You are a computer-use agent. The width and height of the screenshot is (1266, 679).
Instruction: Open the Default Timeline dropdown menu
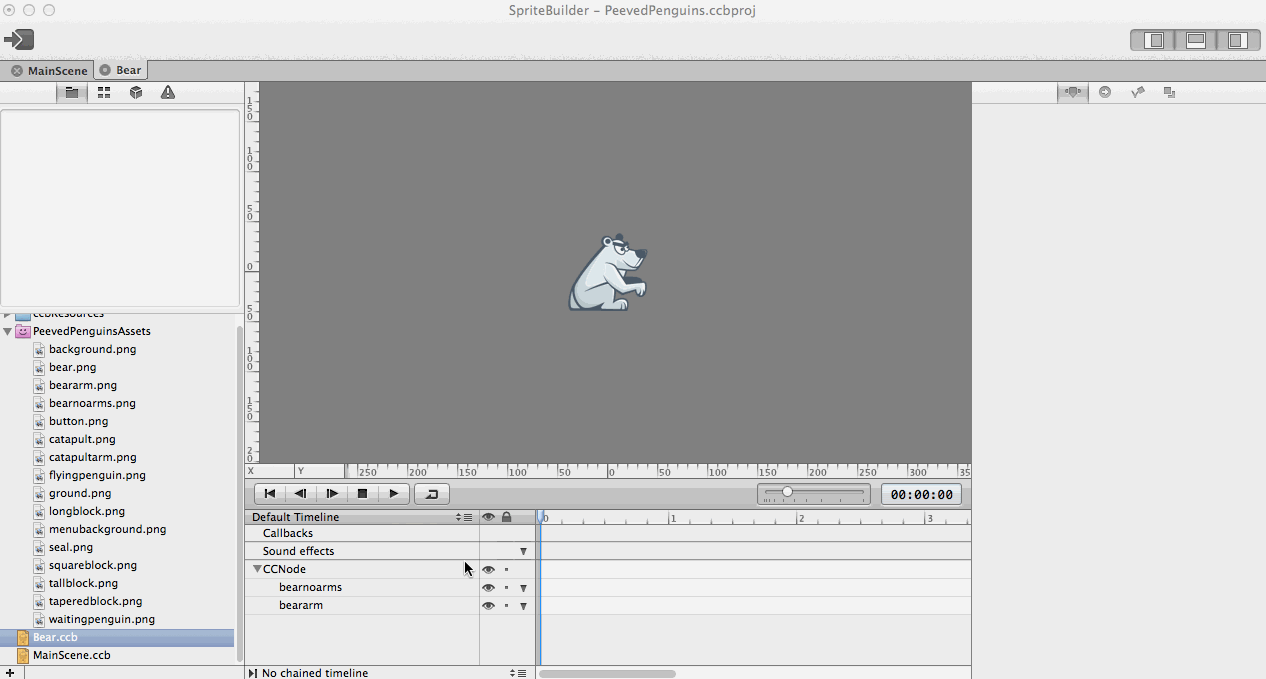(x=464, y=517)
